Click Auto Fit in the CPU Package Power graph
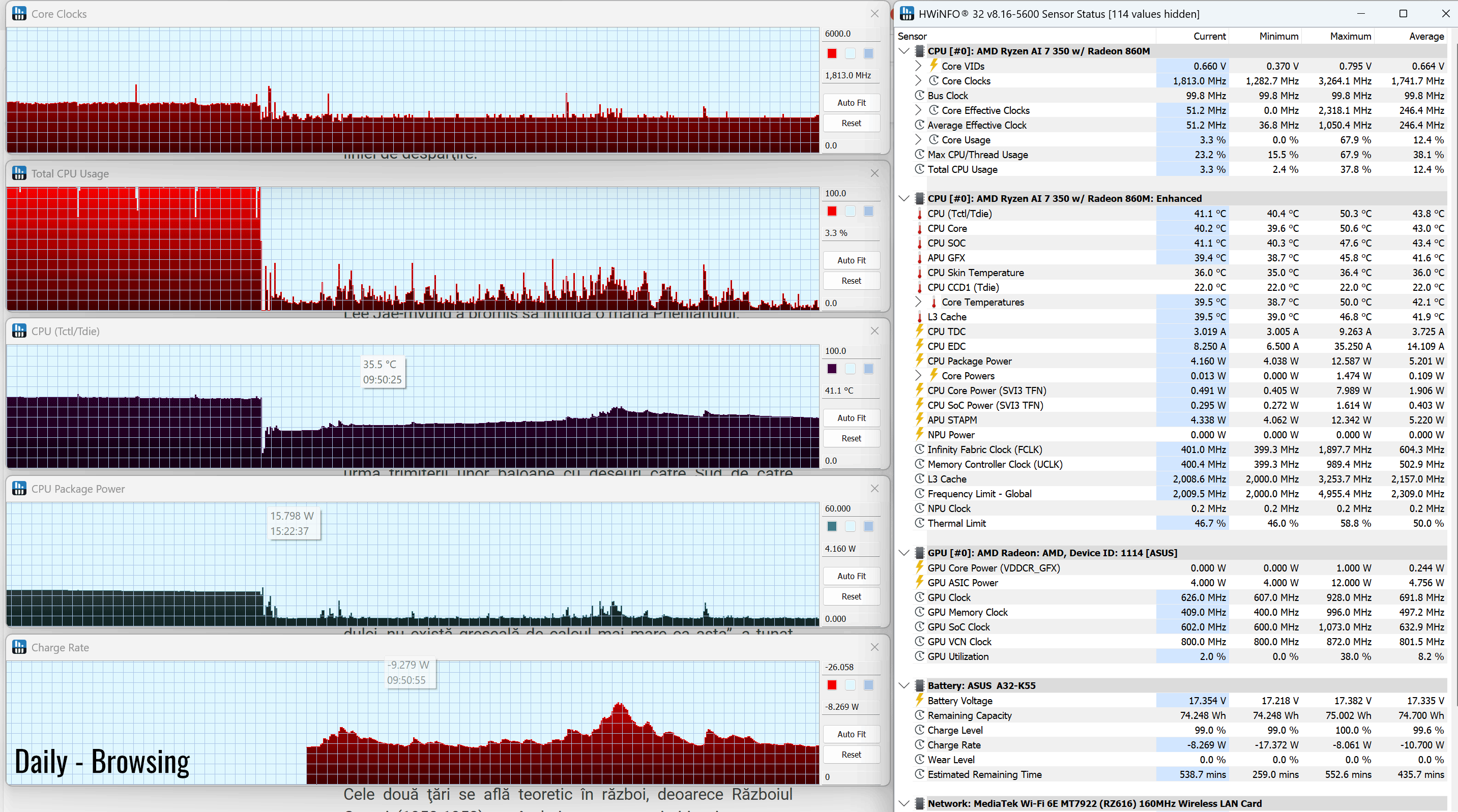1458x812 pixels. click(851, 576)
